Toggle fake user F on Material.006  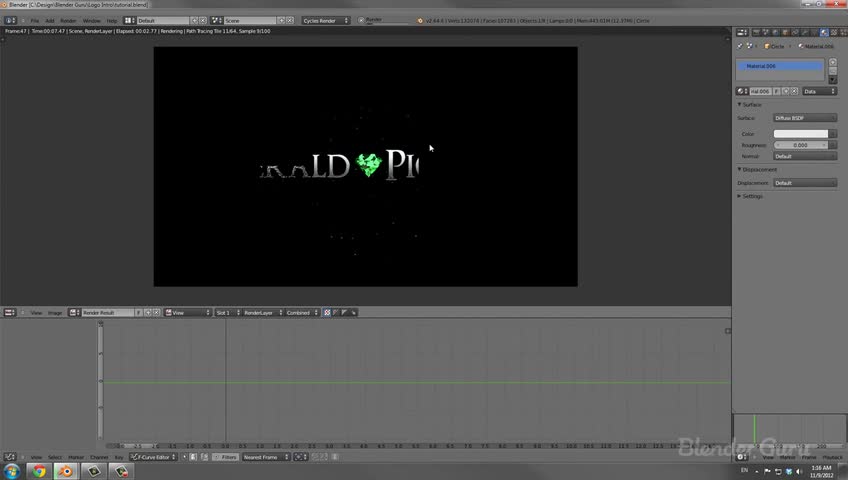[777, 91]
